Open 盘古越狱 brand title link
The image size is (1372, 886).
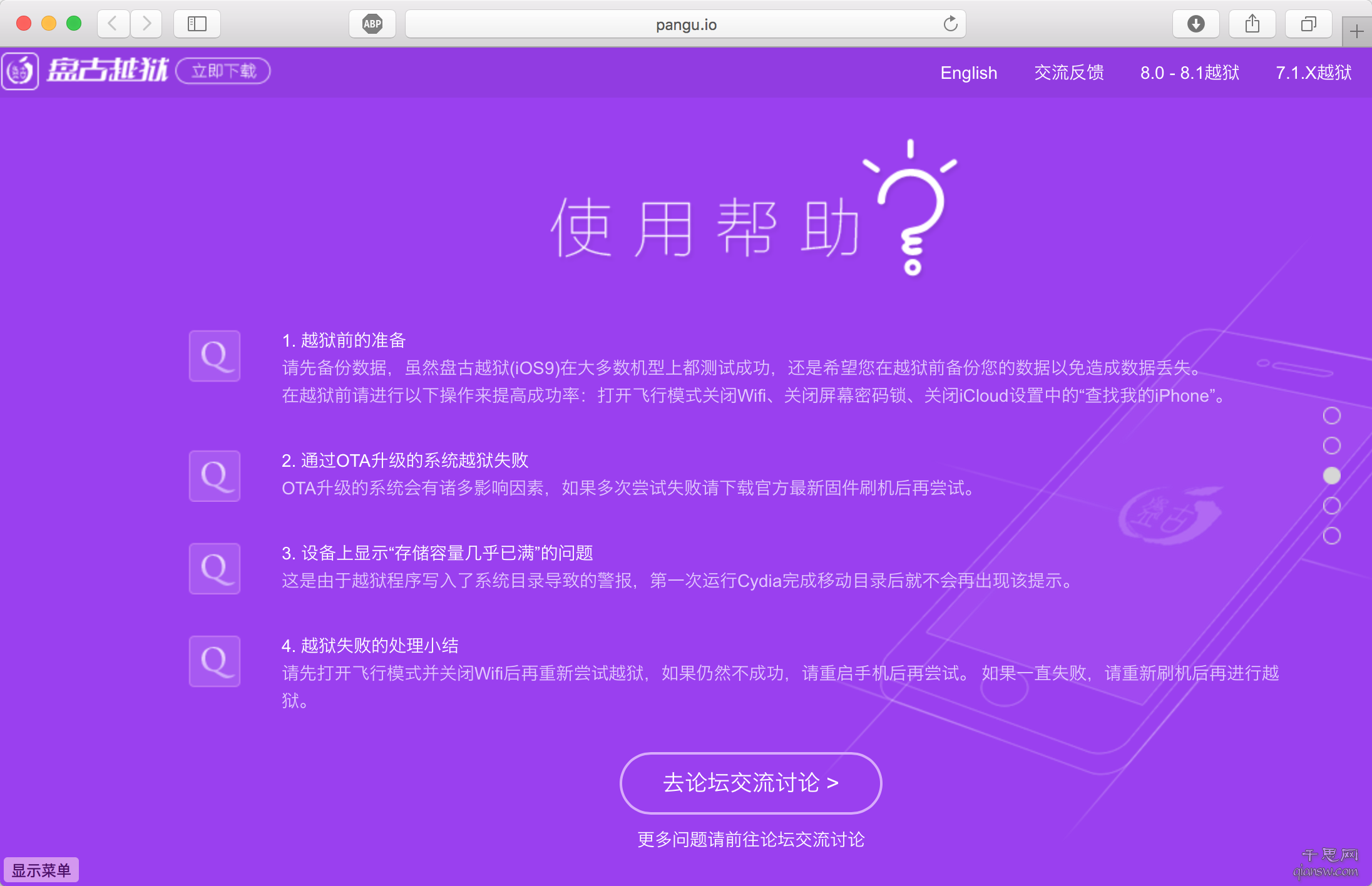108,70
